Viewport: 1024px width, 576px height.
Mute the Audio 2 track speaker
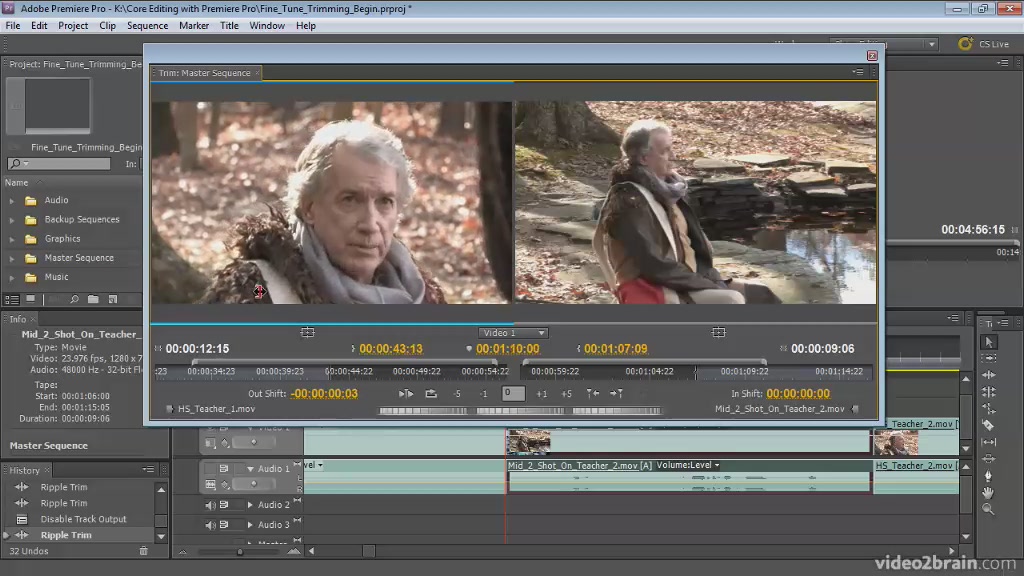click(x=210, y=505)
